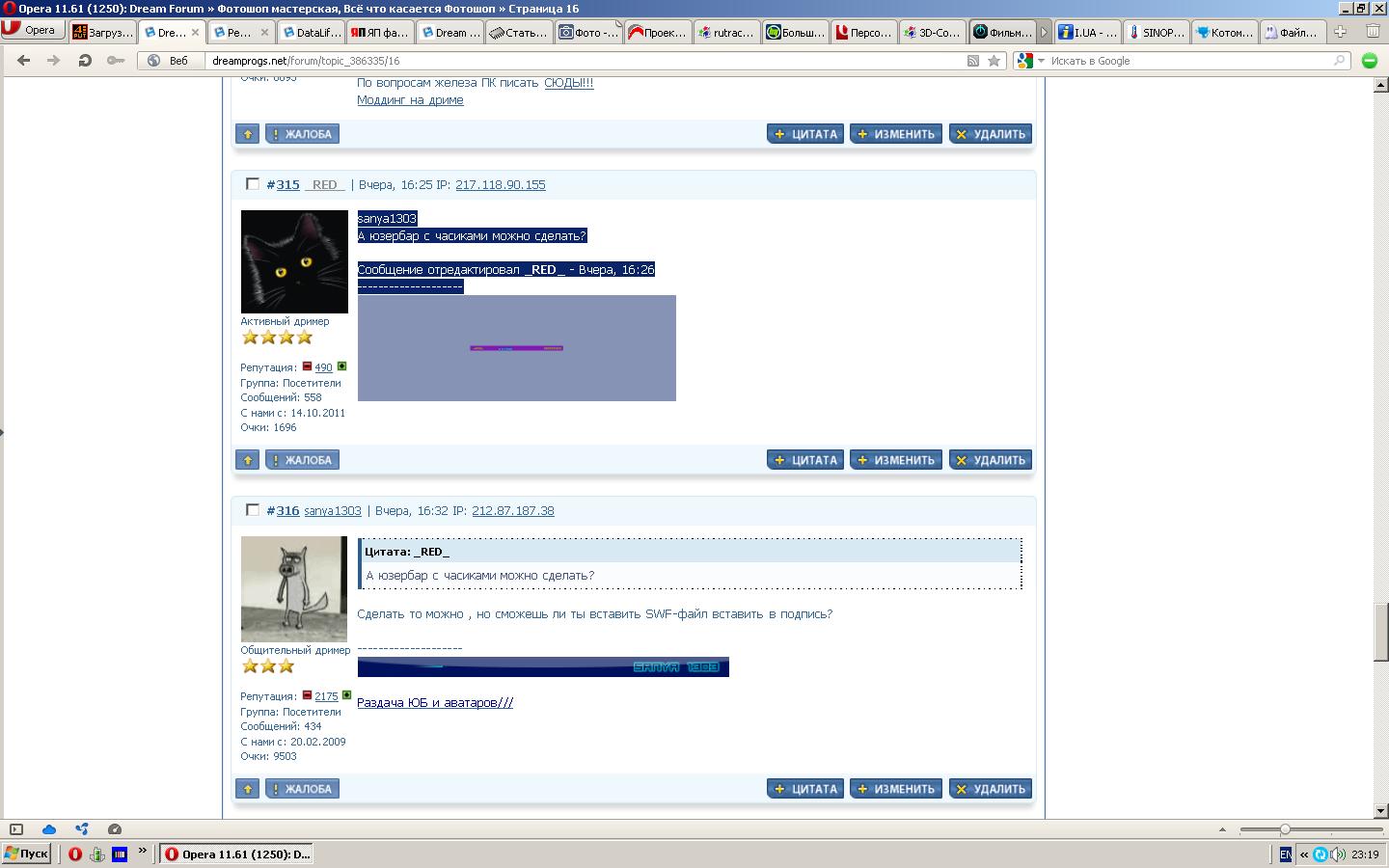The image size is (1389, 868).
Task: Click the search magnifier icon
Action: coord(1339,61)
